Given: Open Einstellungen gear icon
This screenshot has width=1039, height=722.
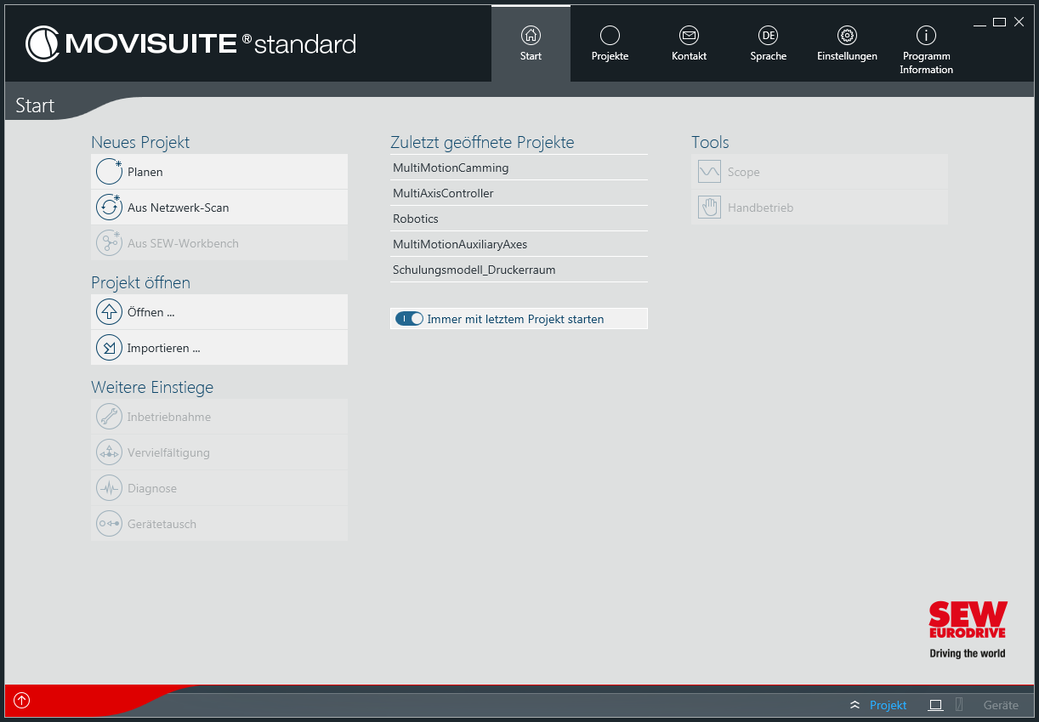Looking at the screenshot, I should coord(846,36).
